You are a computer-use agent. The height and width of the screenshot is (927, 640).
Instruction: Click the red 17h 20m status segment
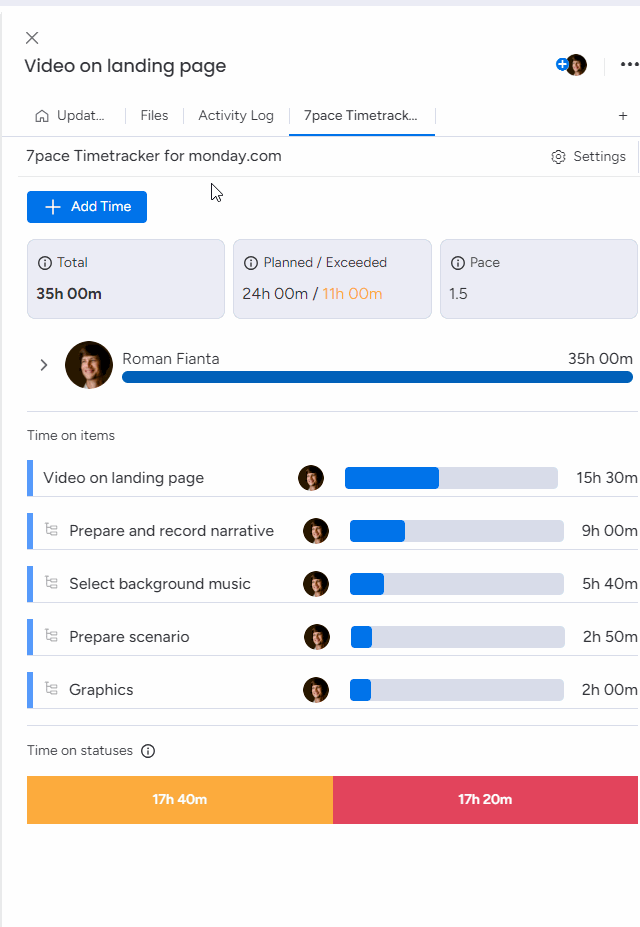(x=485, y=800)
